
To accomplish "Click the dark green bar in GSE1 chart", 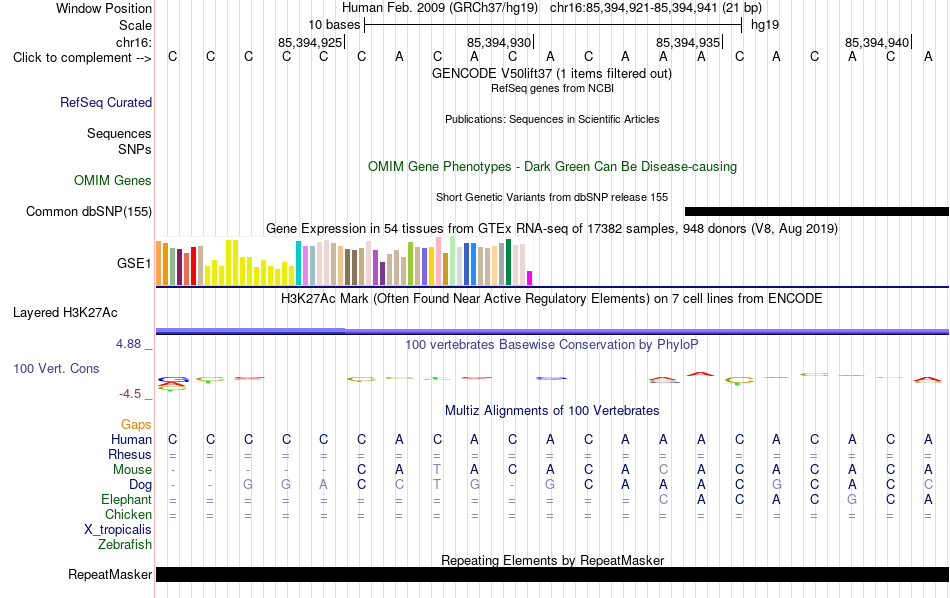I will pyautogui.click(x=508, y=262).
